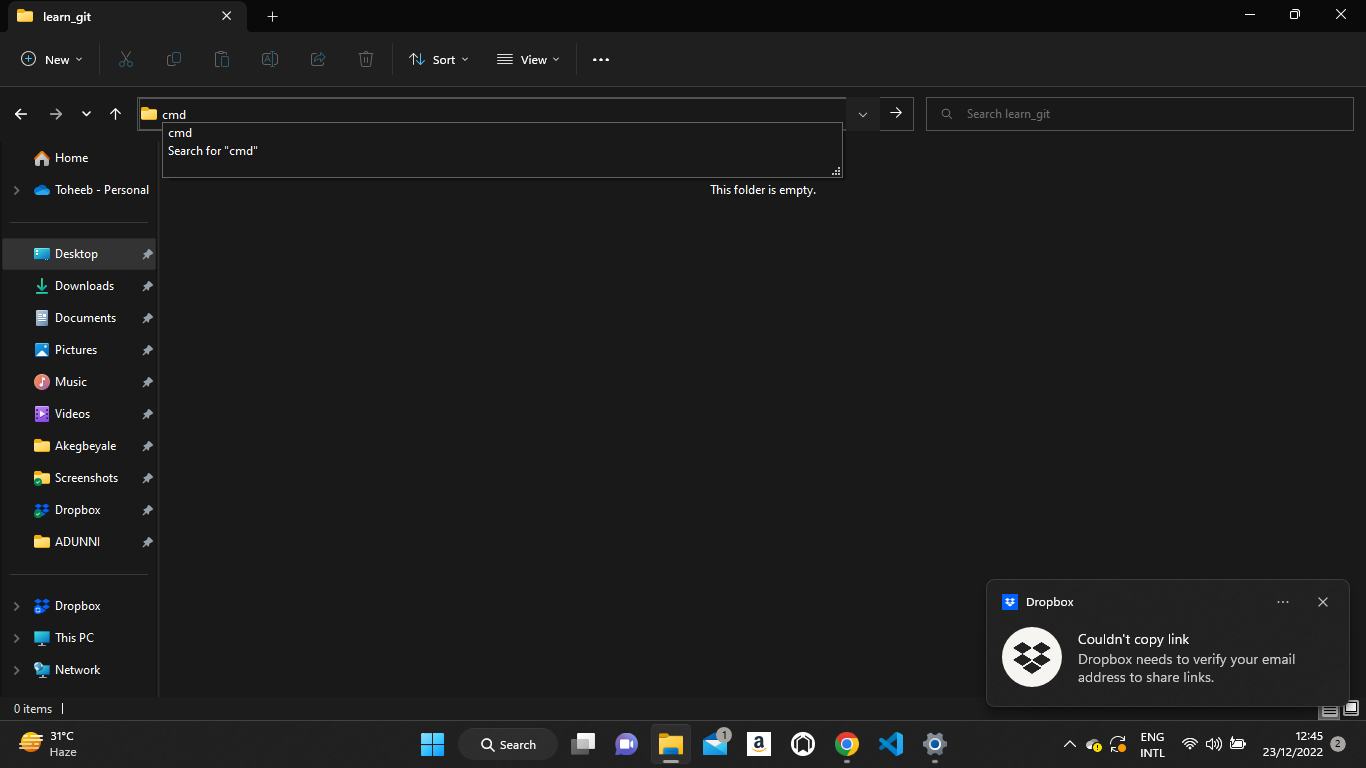The height and width of the screenshot is (768, 1366).
Task: Click the Cut scissors icon
Action: coord(126,60)
